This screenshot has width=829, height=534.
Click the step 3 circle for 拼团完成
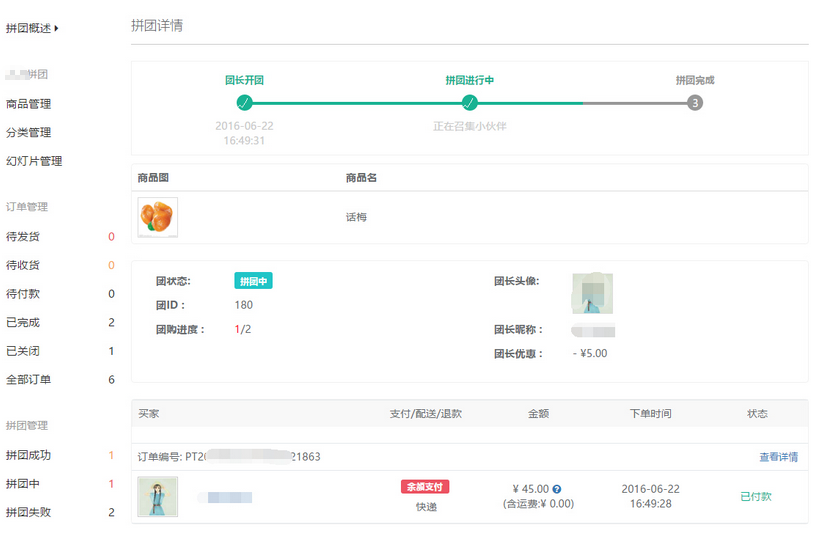pyautogui.click(x=695, y=102)
